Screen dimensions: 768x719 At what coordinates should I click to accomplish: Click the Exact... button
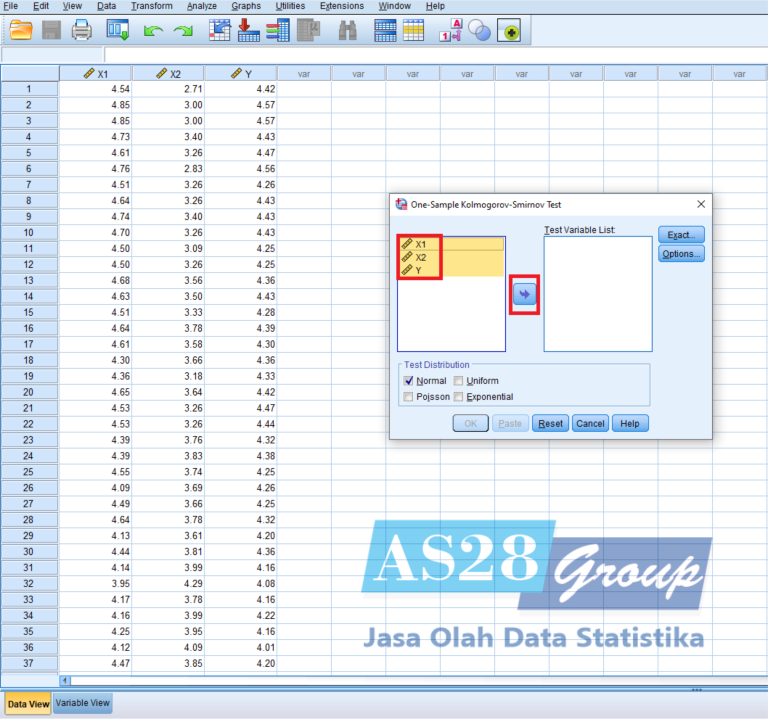[x=681, y=234]
